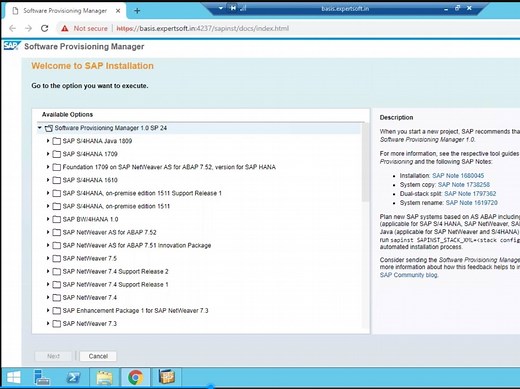Viewport: 520px width, 389px height.
Task: Select SAP NetWeaver 7.4 Support Release 2
Action: coord(115,271)
